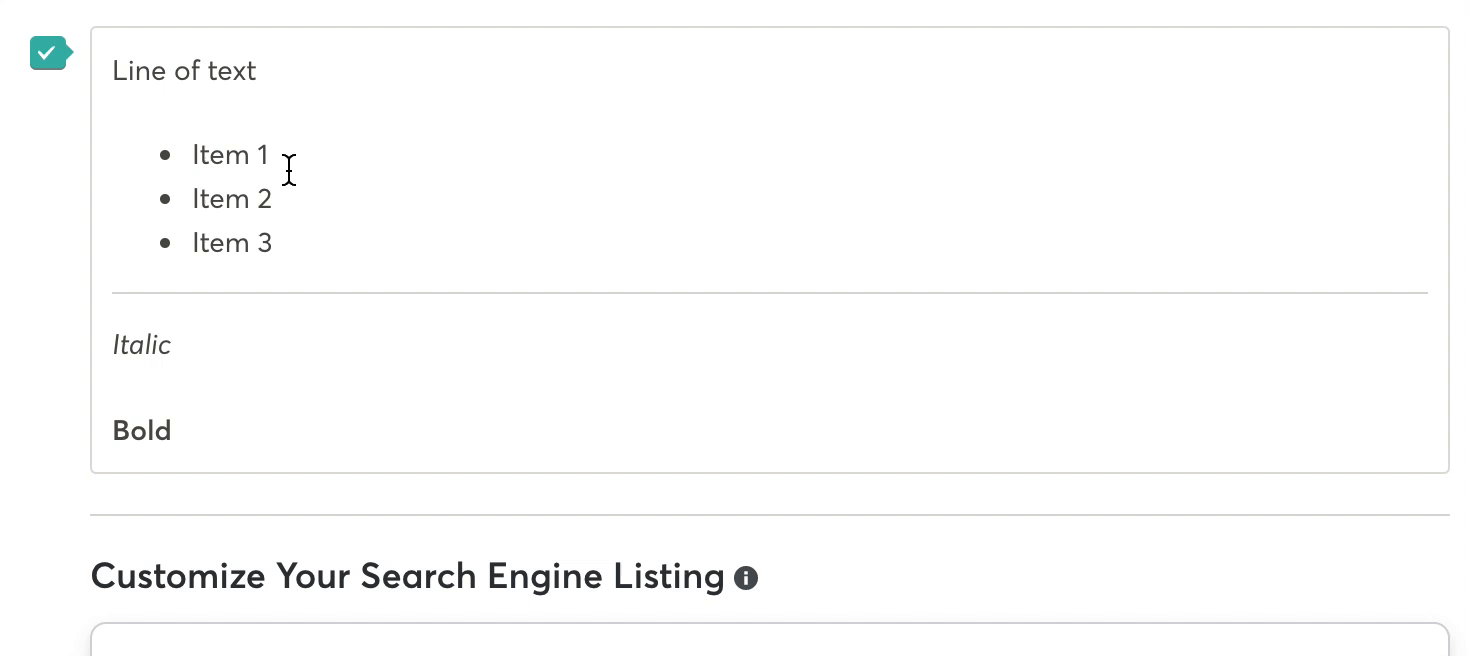Click the blank line between Italic and Bold

(x=770, y=388)
